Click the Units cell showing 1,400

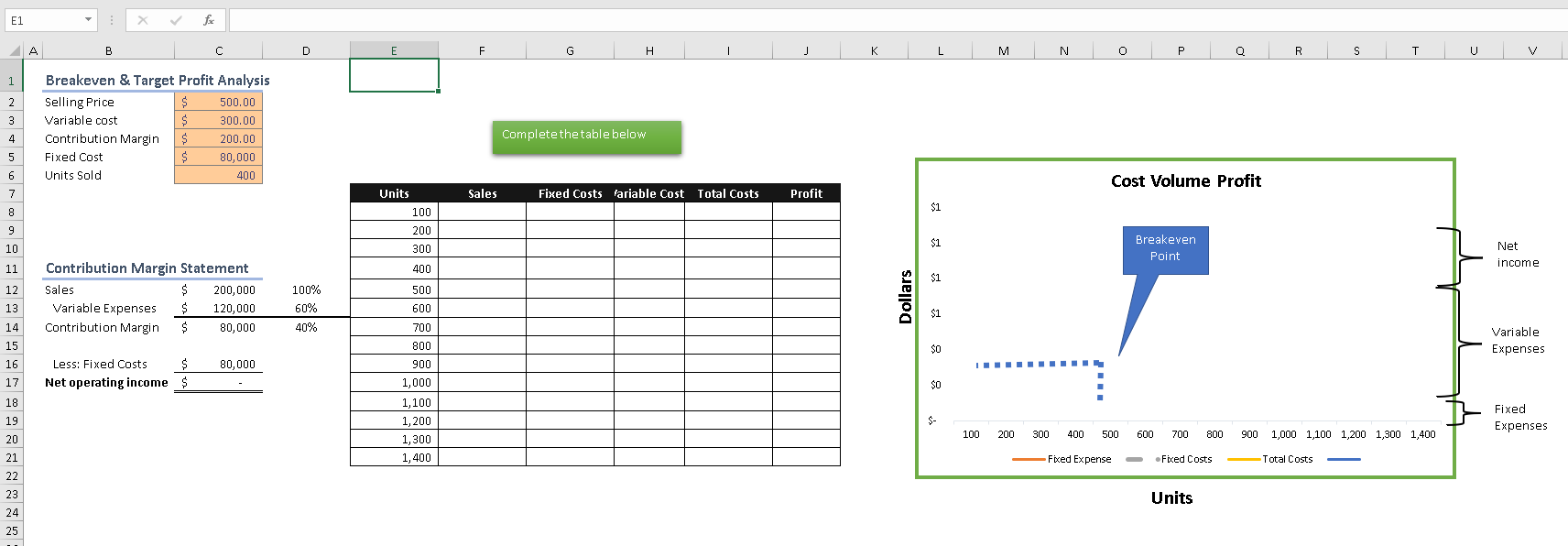tap(394, 457)
